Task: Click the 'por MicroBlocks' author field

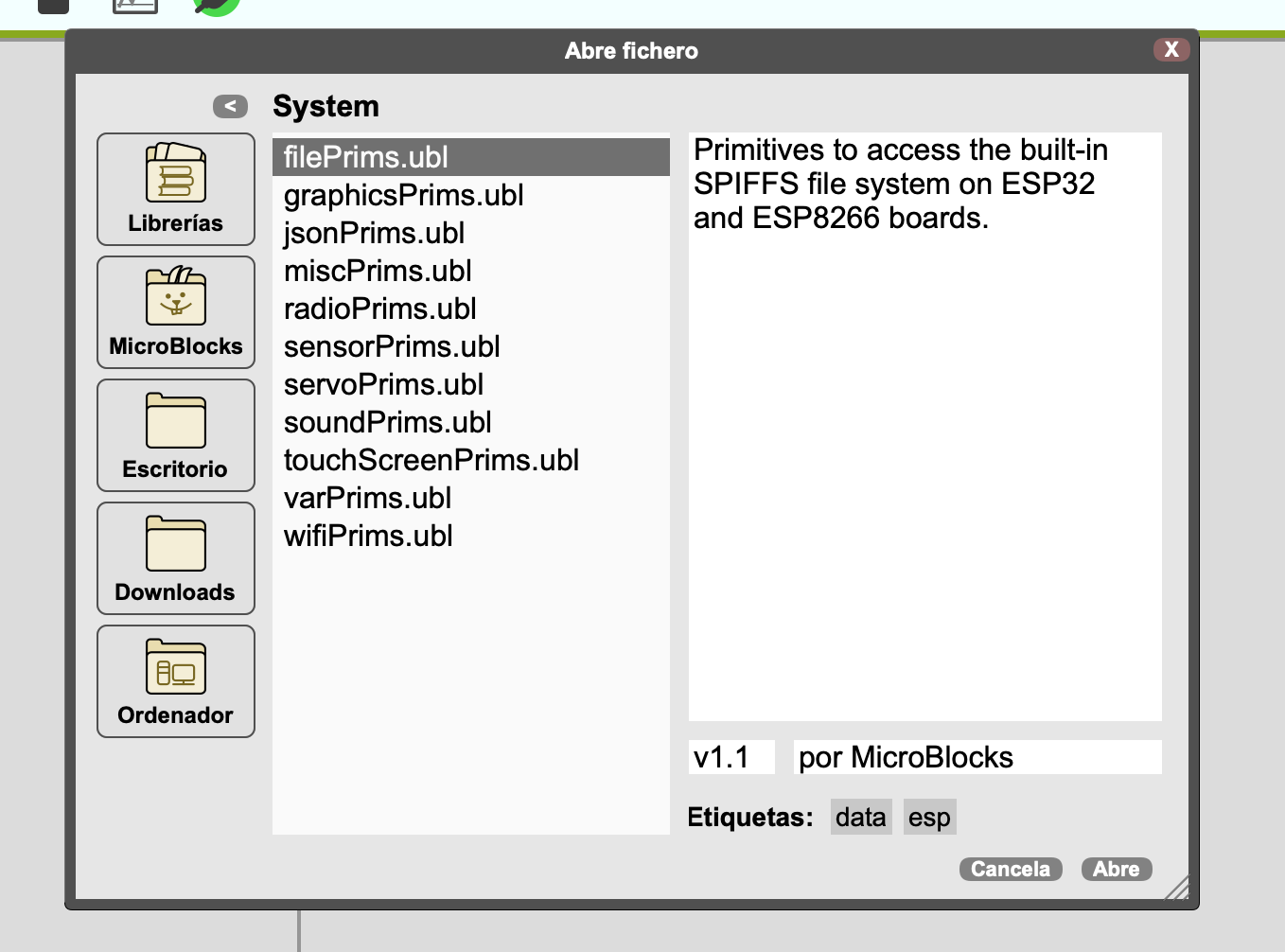Action: (x=977, y=757)
